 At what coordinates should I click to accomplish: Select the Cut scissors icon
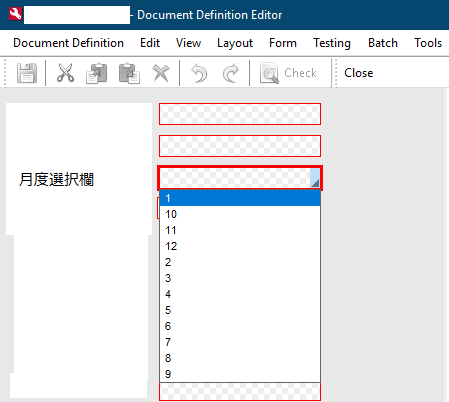65,73
